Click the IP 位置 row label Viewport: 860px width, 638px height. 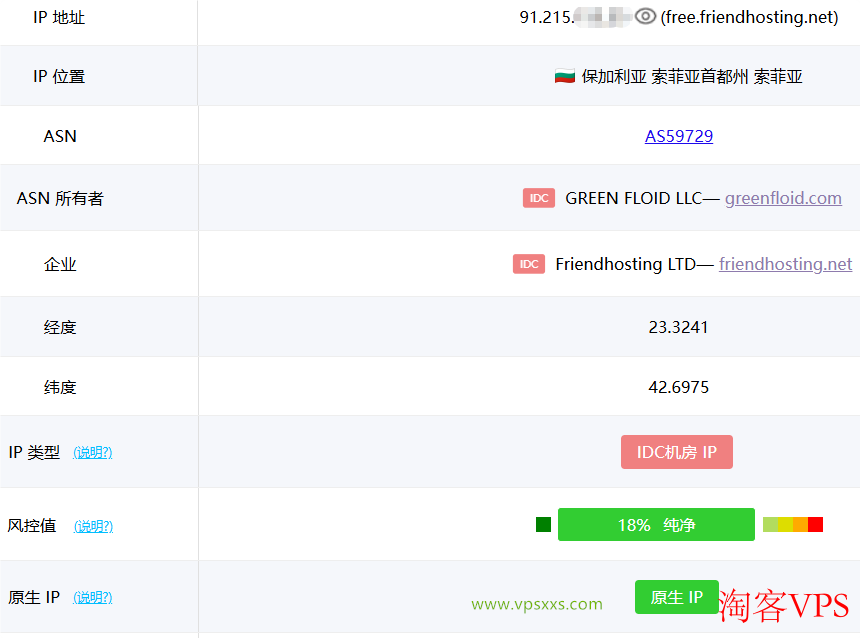click(x=59, y=76)
